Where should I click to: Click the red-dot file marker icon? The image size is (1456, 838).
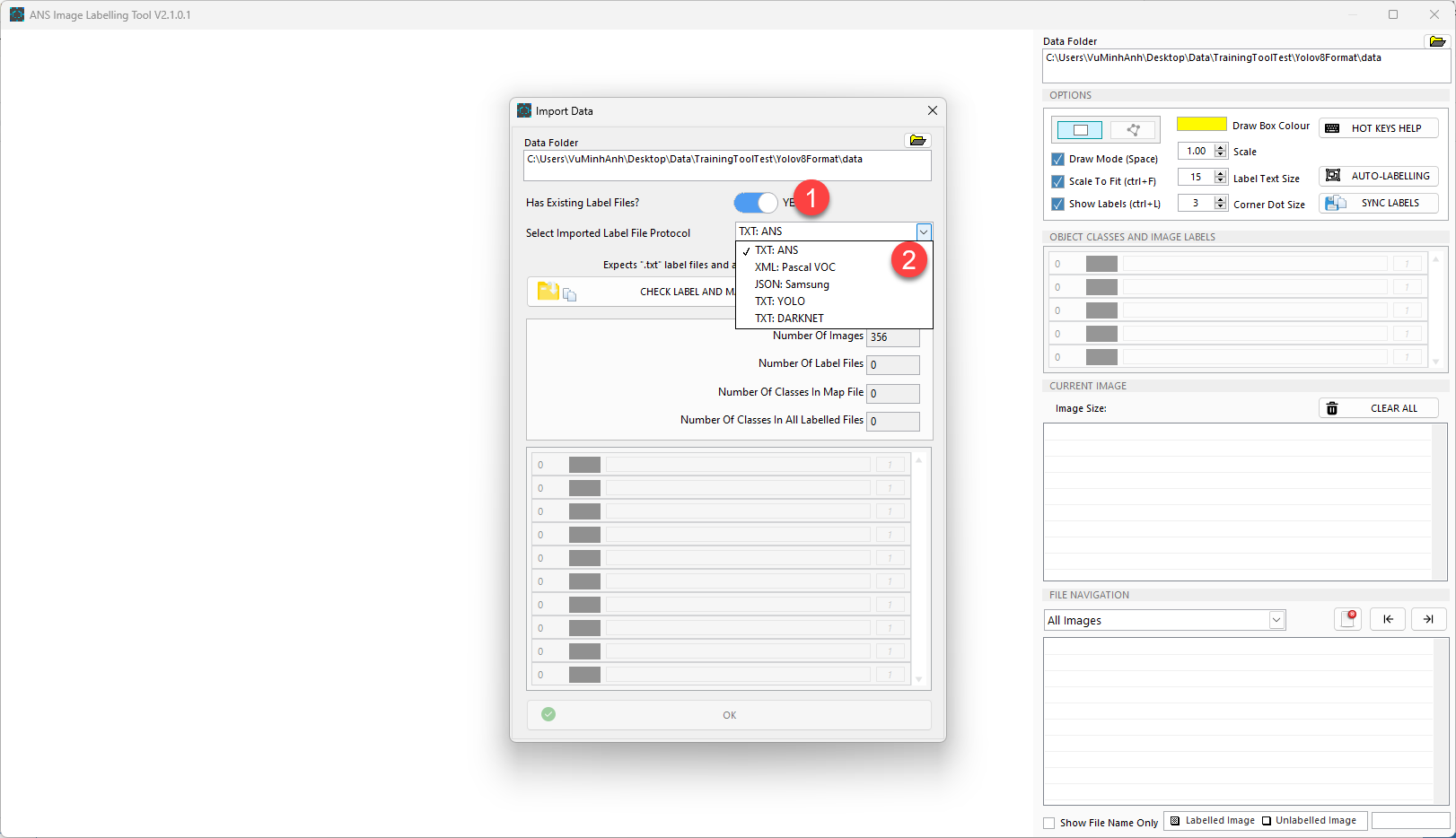1347,619
